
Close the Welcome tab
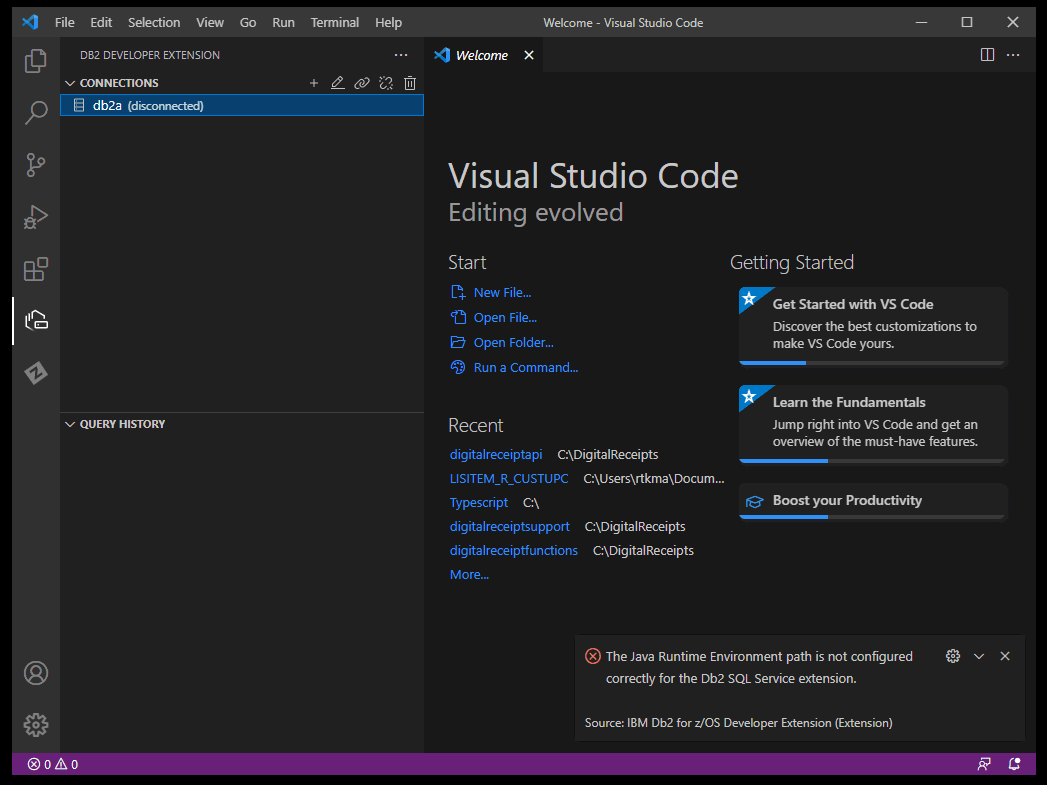(529, 55)
